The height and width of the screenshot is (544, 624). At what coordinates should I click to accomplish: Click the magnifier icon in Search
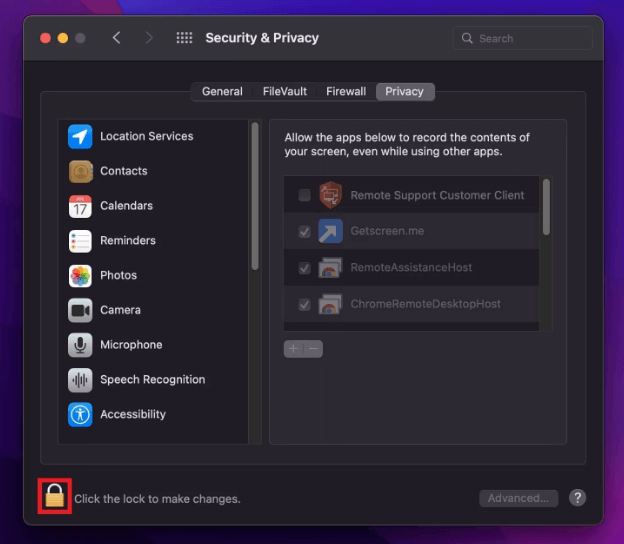(467, 38)
